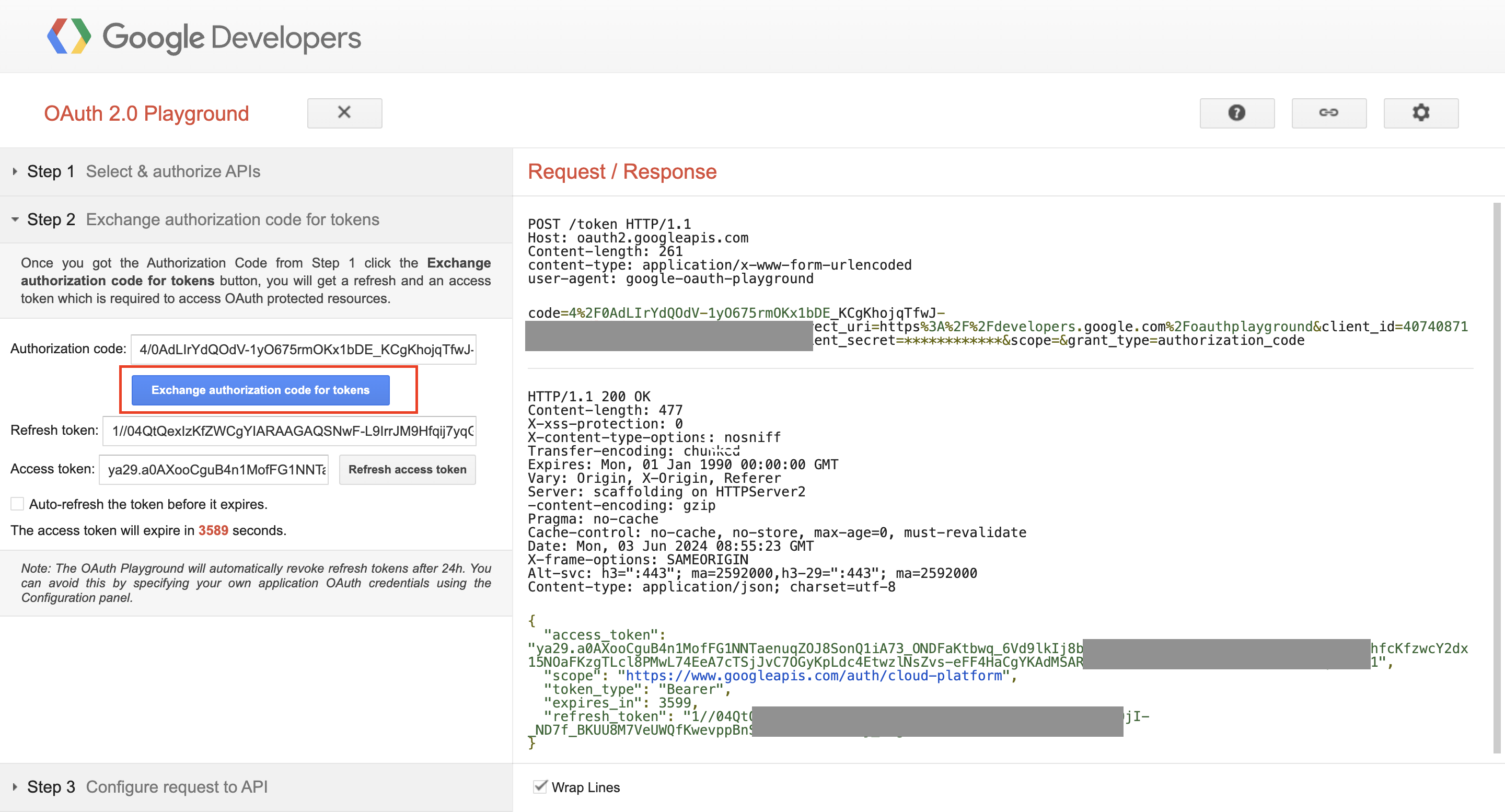Open Select & authorize APIs section

(173, 172)
